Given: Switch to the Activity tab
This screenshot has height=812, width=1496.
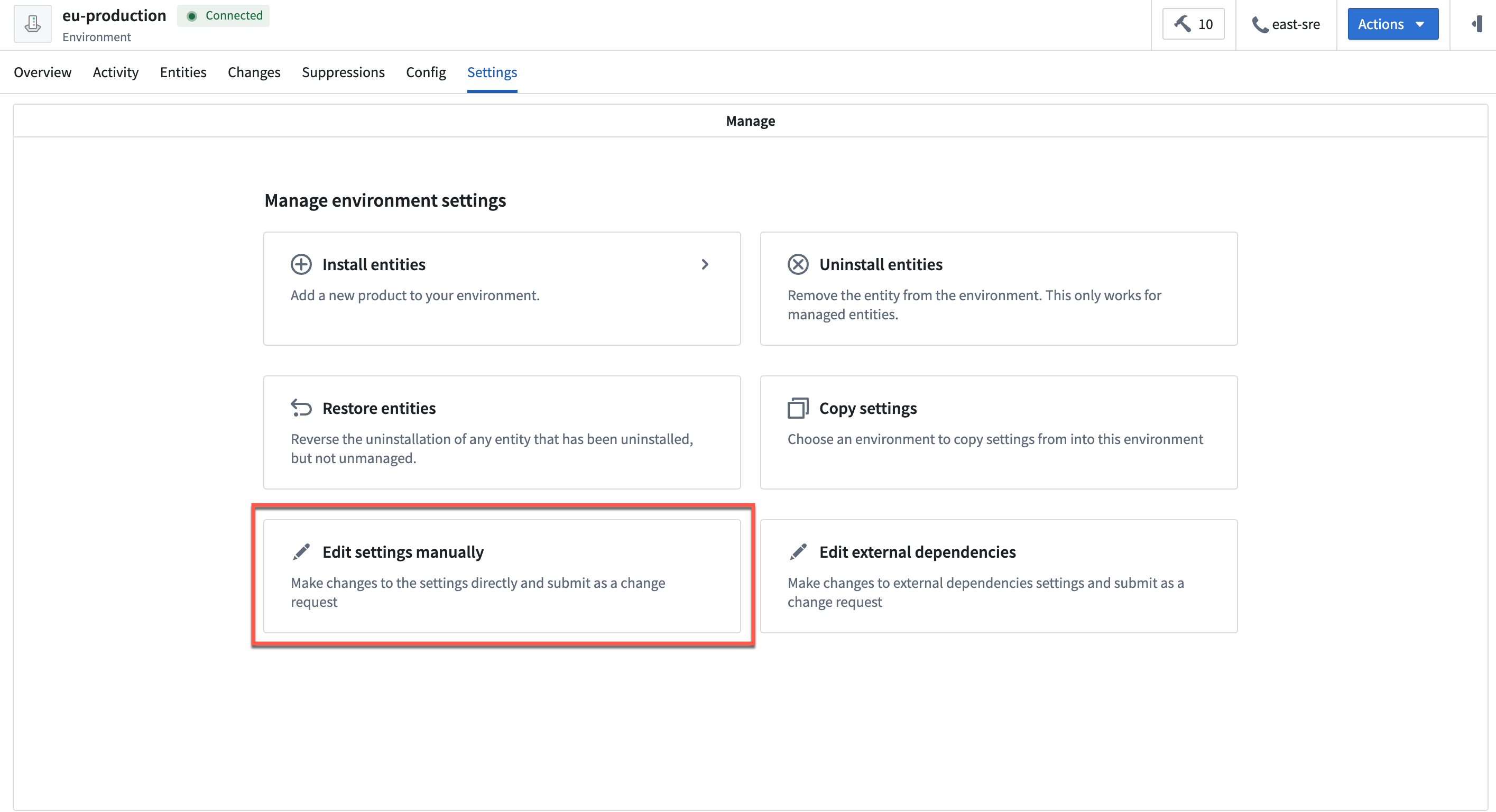Looking at the screenshot, I should coord(116,72).
